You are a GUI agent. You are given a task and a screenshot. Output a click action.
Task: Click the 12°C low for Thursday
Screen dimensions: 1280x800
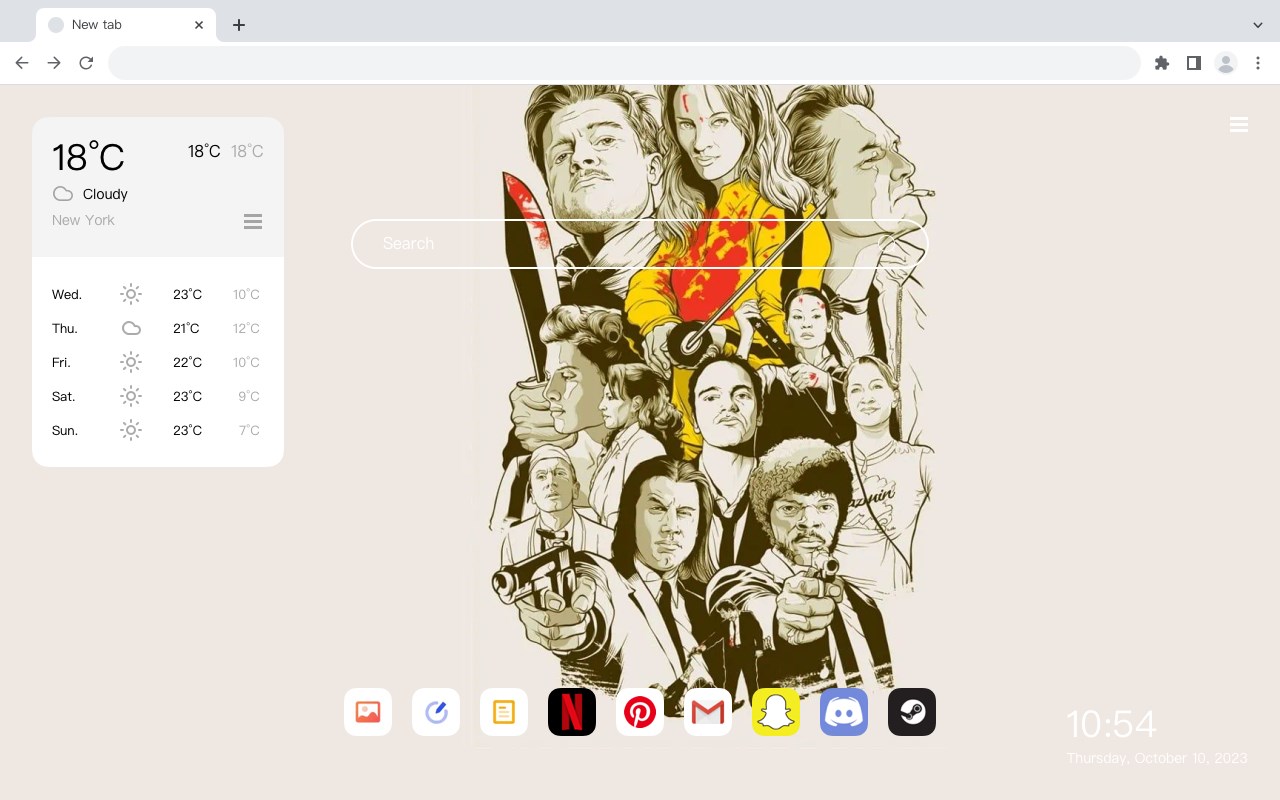[246, 328]
